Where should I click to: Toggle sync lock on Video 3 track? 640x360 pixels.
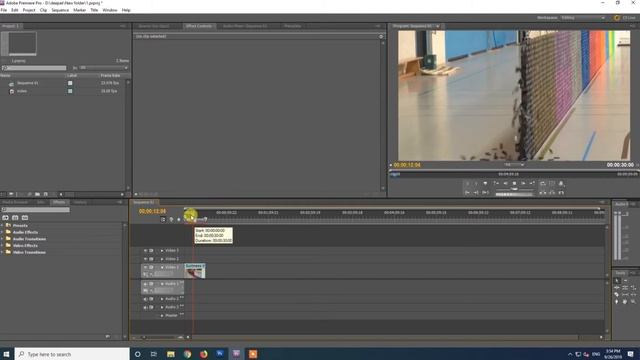pyautogui.click(x=151, y=251)
